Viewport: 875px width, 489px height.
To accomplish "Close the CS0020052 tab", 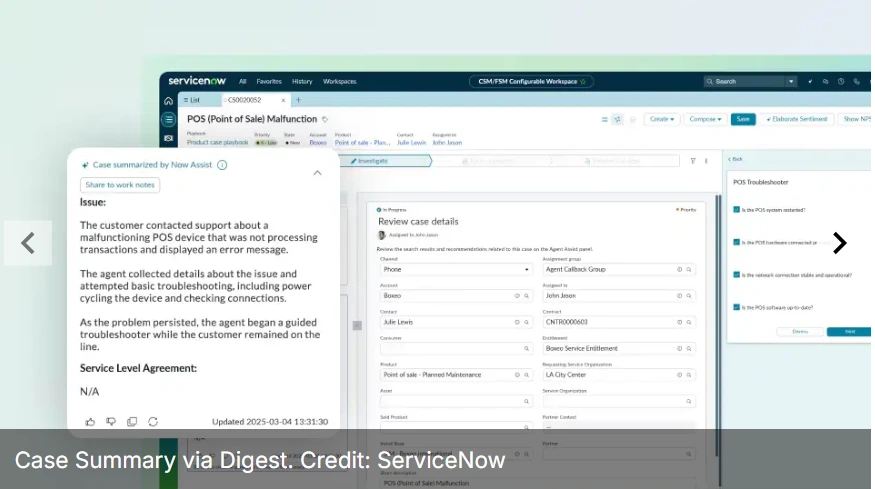I will coord(283,100).
